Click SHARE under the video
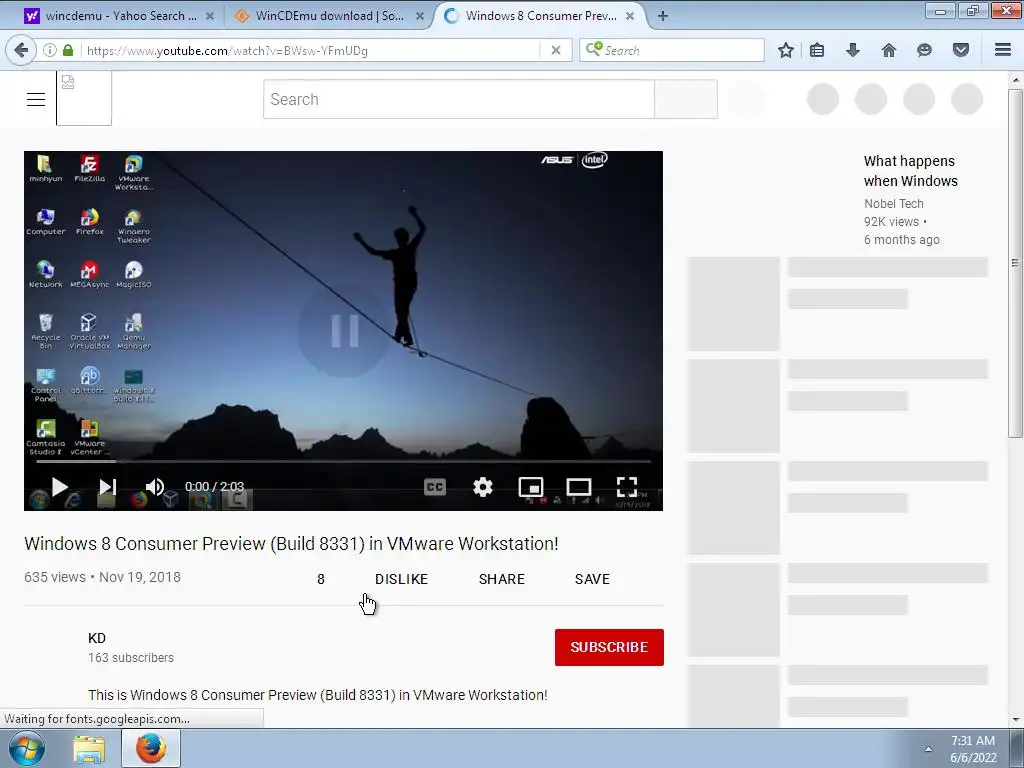The height and width of the screenshot is (768, 1024). (x=502, y=579)
